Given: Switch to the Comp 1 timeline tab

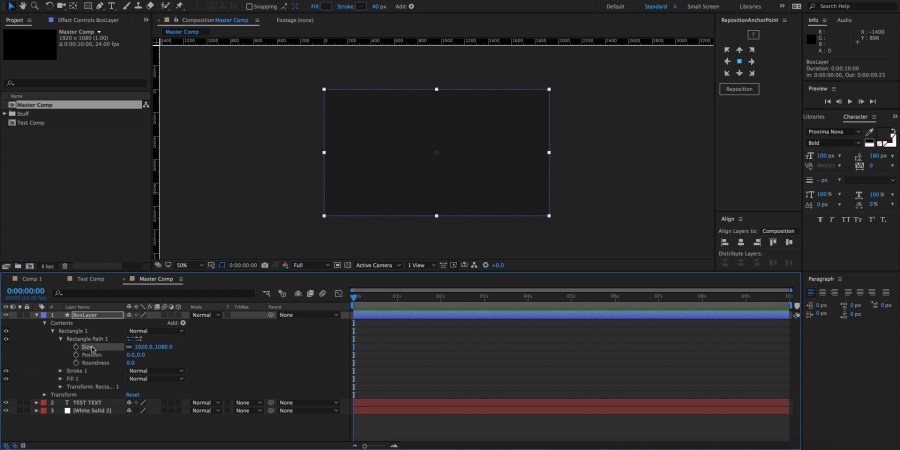Looking at the screenshot, I should (x=32, y=279).
